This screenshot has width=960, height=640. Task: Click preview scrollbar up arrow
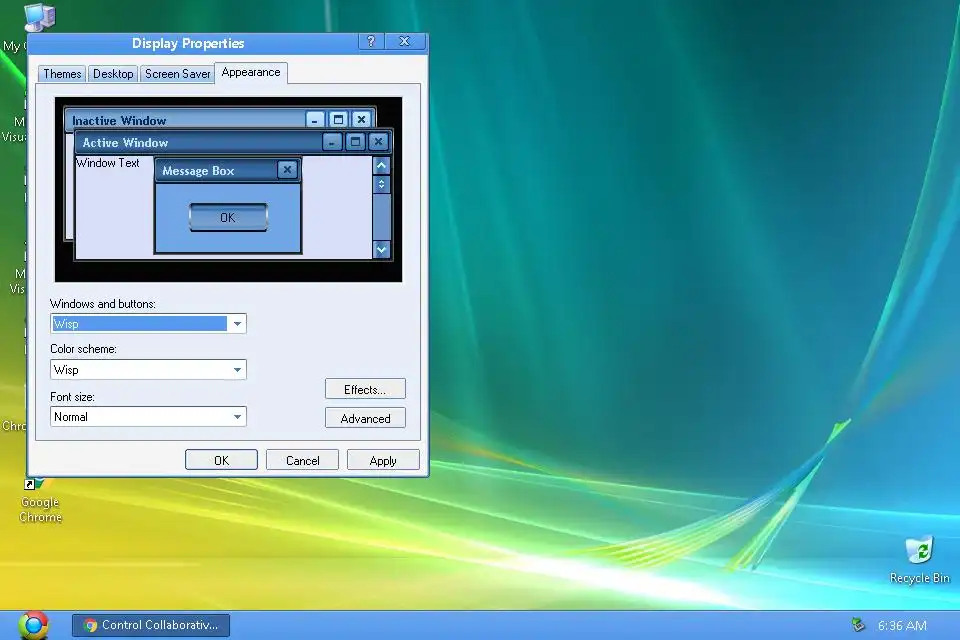[381, 165]
